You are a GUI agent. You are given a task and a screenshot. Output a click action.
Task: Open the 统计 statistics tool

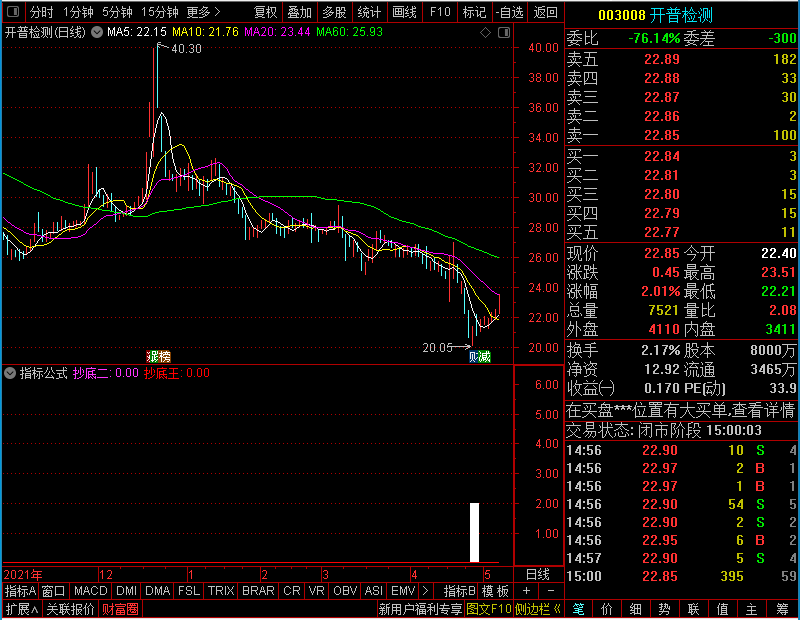pos(369,12)
